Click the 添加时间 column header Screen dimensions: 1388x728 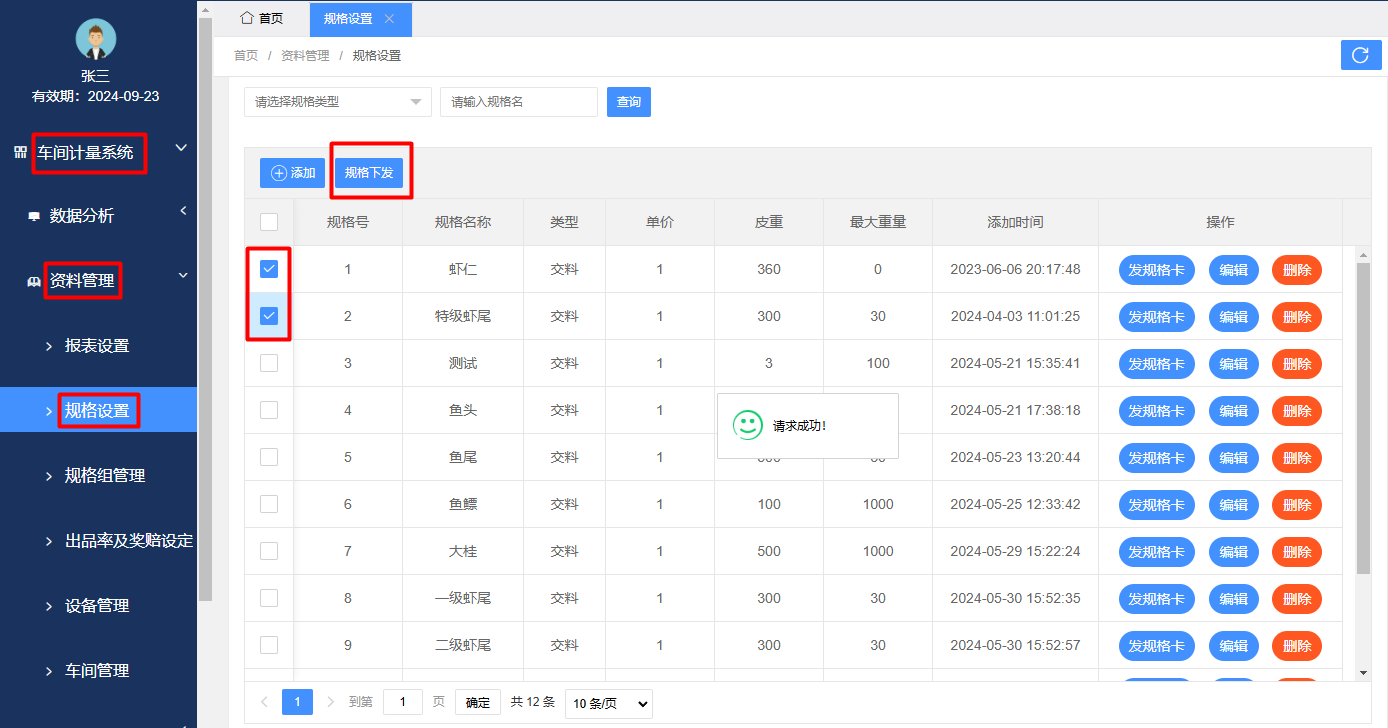pos(1015,222)
